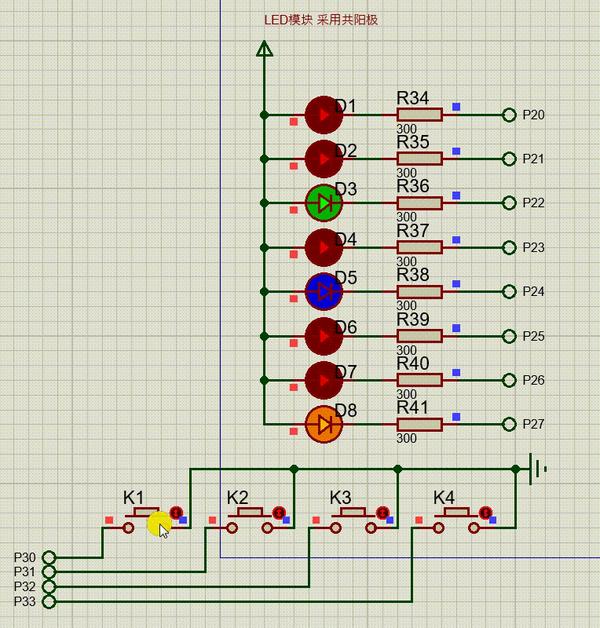Click the D2 LED component

click(324, 159)
